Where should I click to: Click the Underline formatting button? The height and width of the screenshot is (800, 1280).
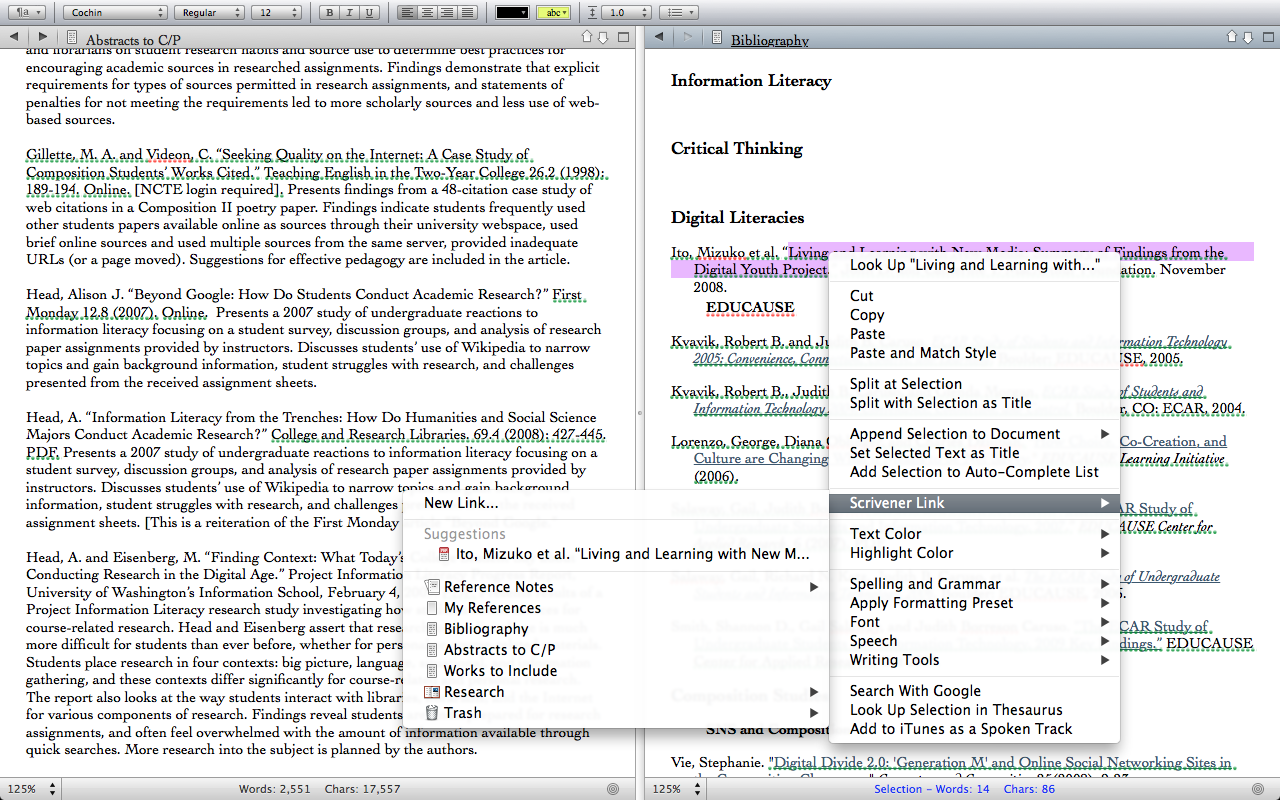point(370,13)
